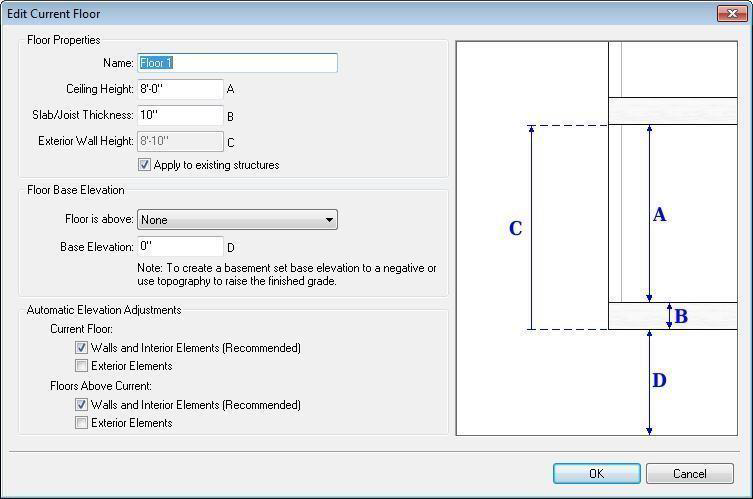
Task: Click the A ceiling height label in diagram
Action: (659, 215)
